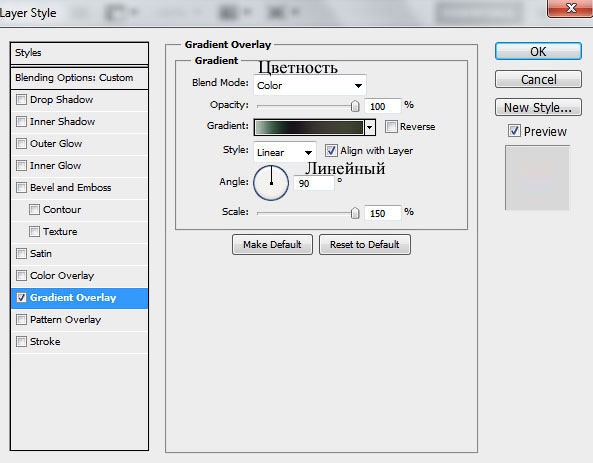Check the Contour checkbox
Screen dimensions: 593x463
pos(34,210)
